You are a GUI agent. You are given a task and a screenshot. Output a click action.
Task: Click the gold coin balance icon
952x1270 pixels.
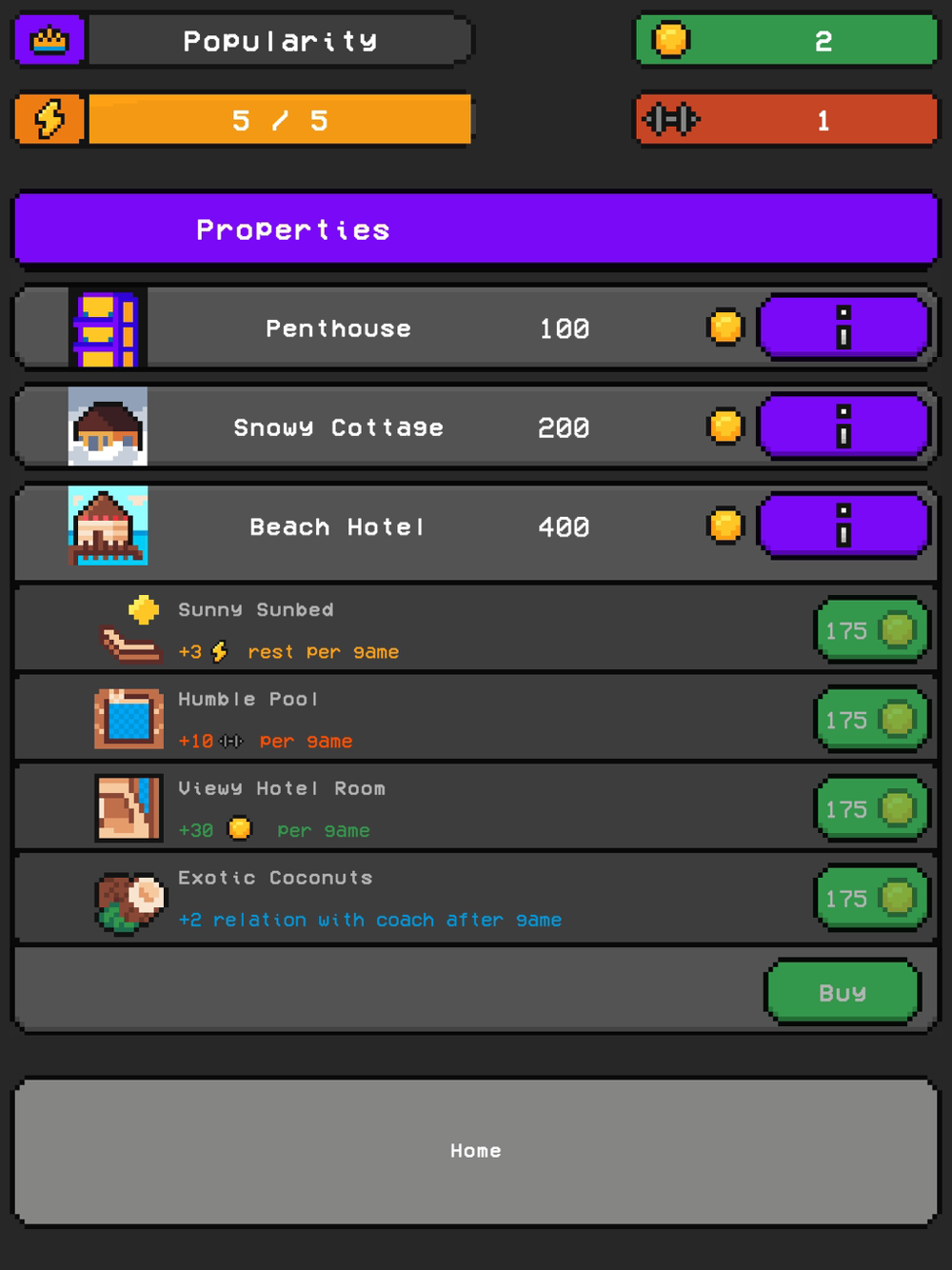point(671,40)
